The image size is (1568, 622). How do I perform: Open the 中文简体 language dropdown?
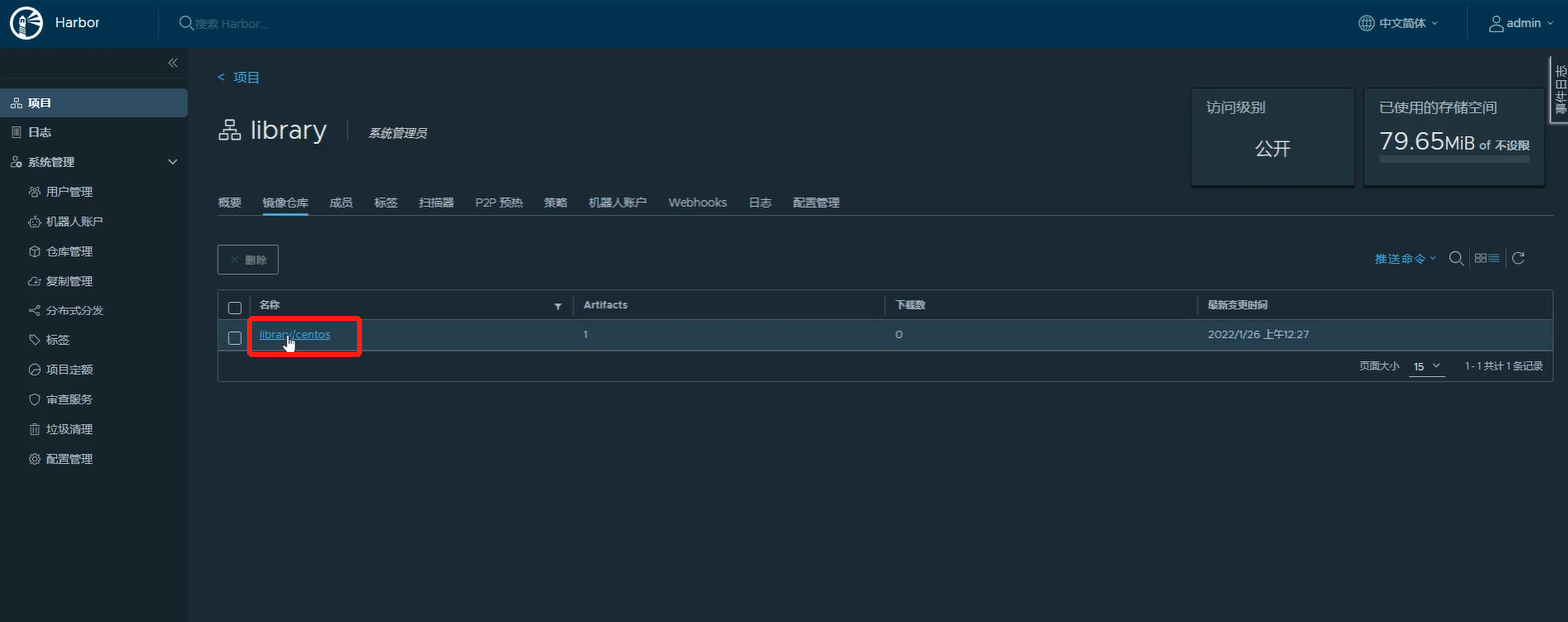coord(1407,23)
